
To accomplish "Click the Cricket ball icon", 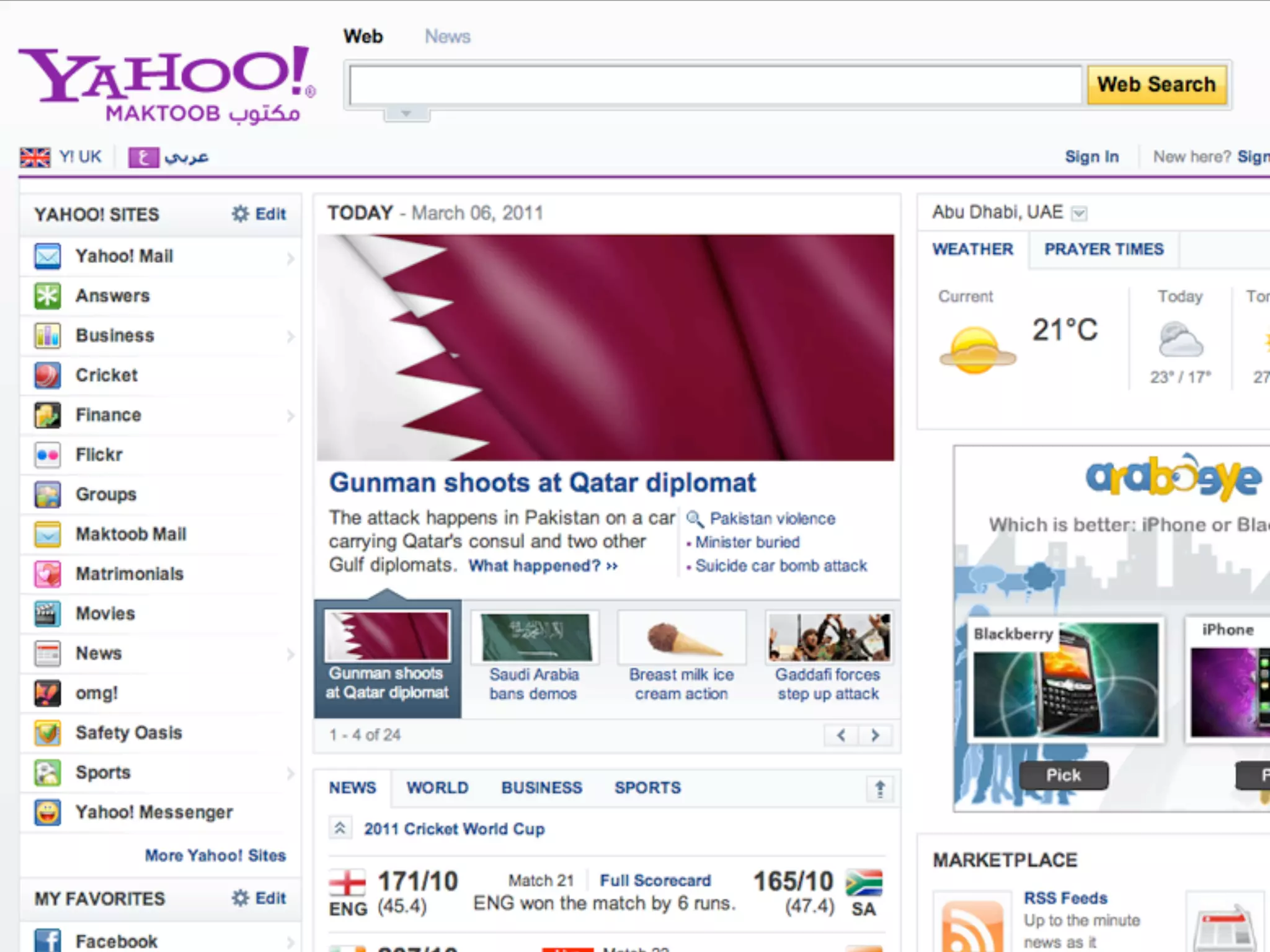I will pos(48,375).
